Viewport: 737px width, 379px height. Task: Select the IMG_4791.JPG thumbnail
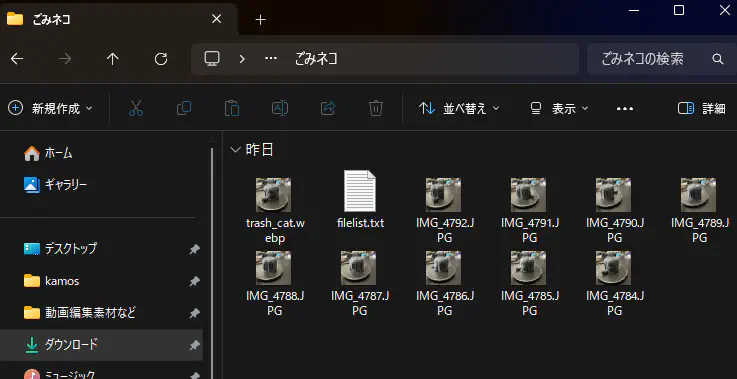[x=528, y=195]
